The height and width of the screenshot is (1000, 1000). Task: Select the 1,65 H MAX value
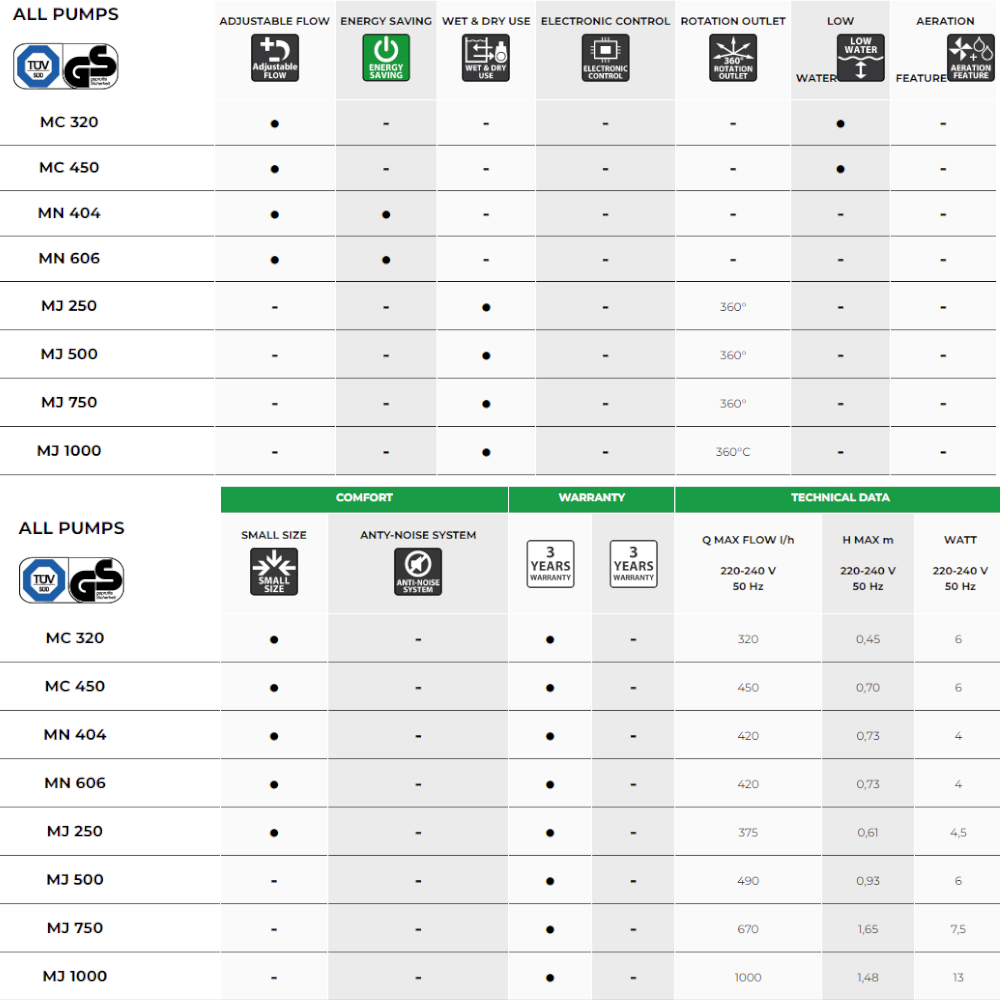pos(867,929)
